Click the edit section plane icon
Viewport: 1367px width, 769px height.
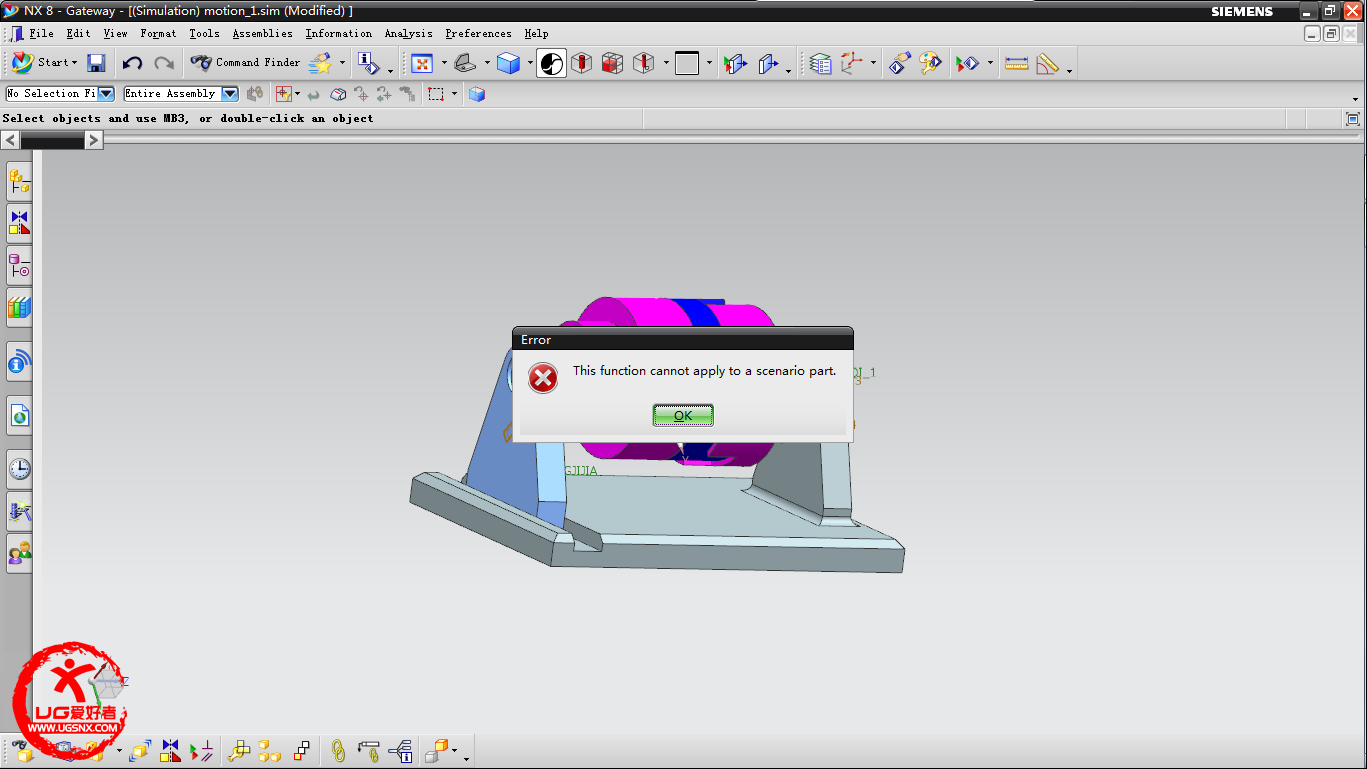735,63
